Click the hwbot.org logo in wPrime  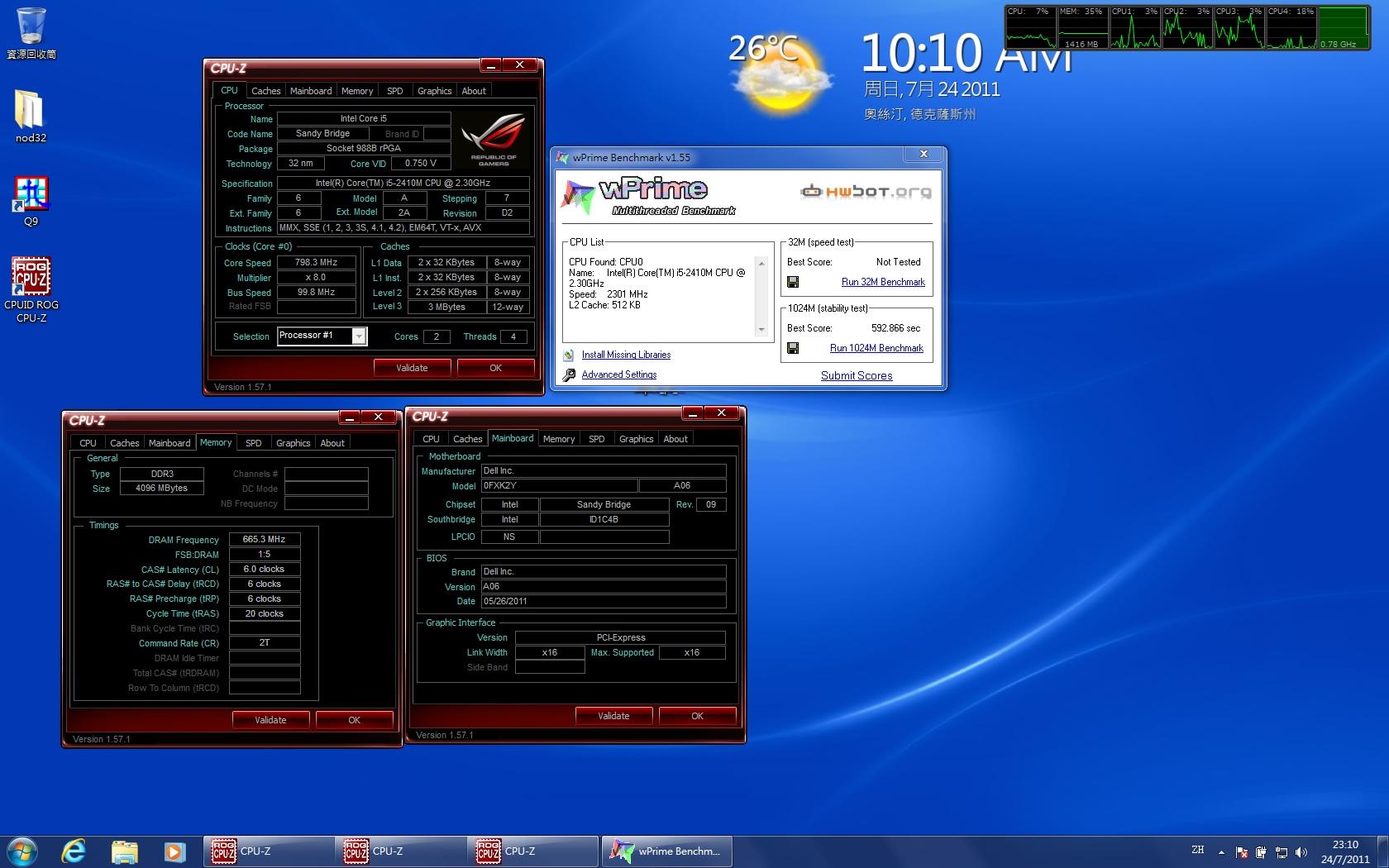[866, 192]
